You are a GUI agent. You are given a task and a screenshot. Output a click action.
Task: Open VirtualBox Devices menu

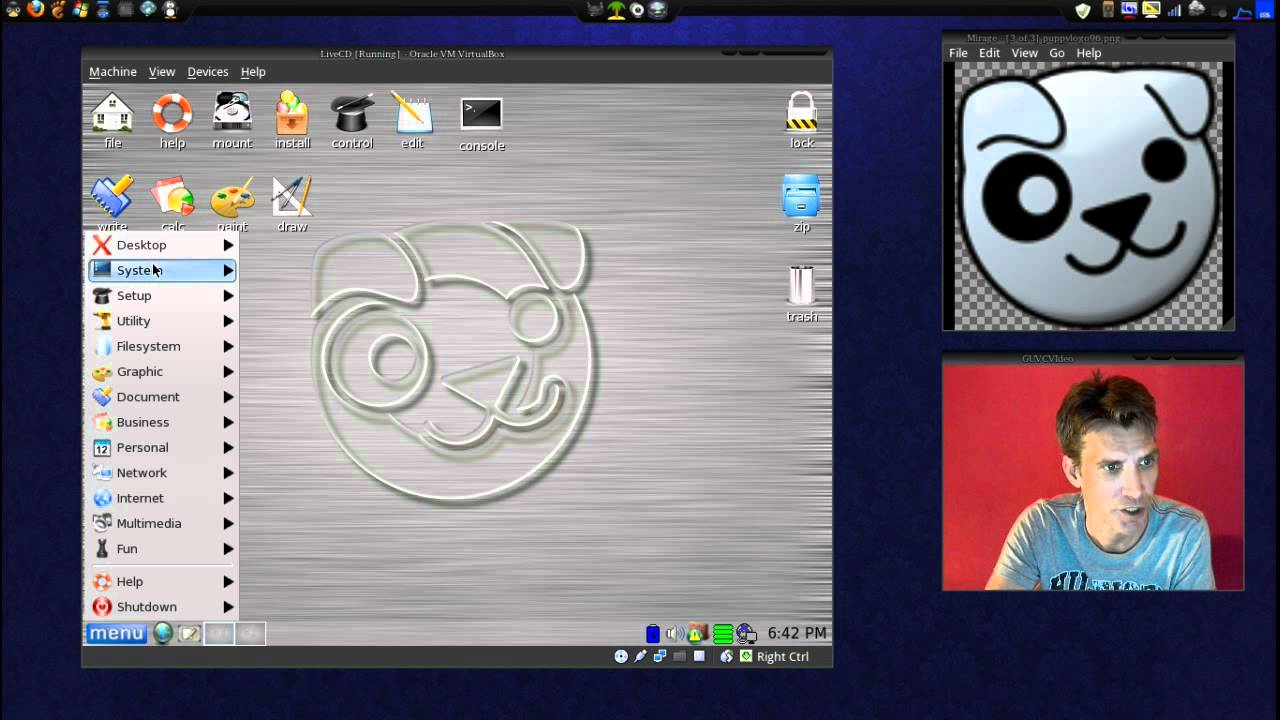point(208,72)
